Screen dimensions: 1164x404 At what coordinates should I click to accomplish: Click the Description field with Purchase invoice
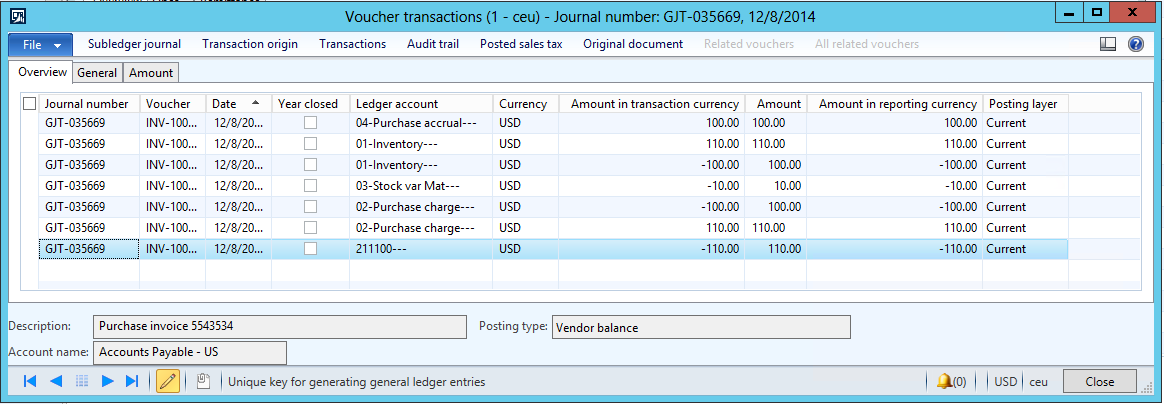[280, 327]
